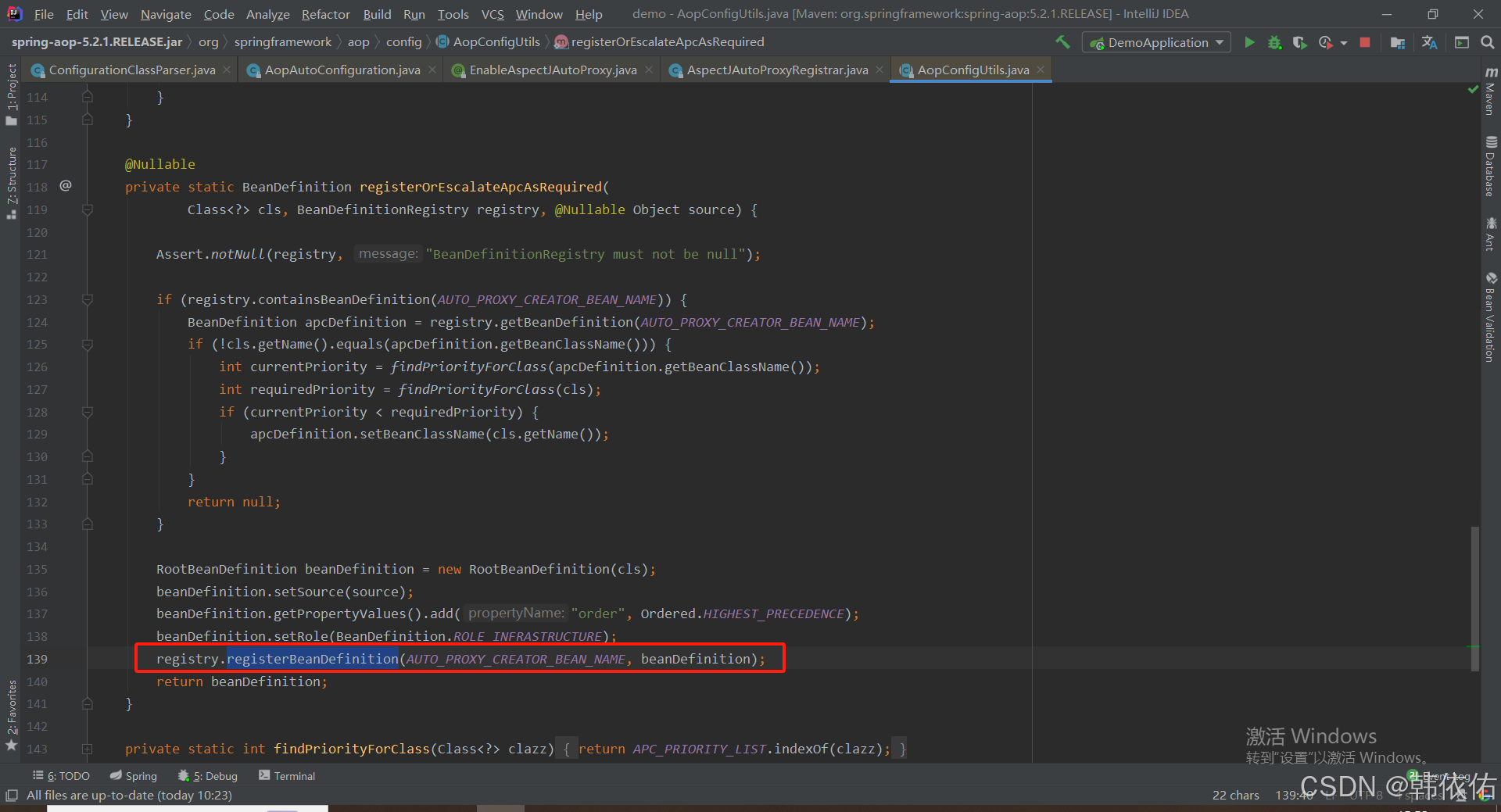The width and height of the screenshot is (1501, 812).
Task: Click the fold end marker at line 133
Action: point(88,524)
